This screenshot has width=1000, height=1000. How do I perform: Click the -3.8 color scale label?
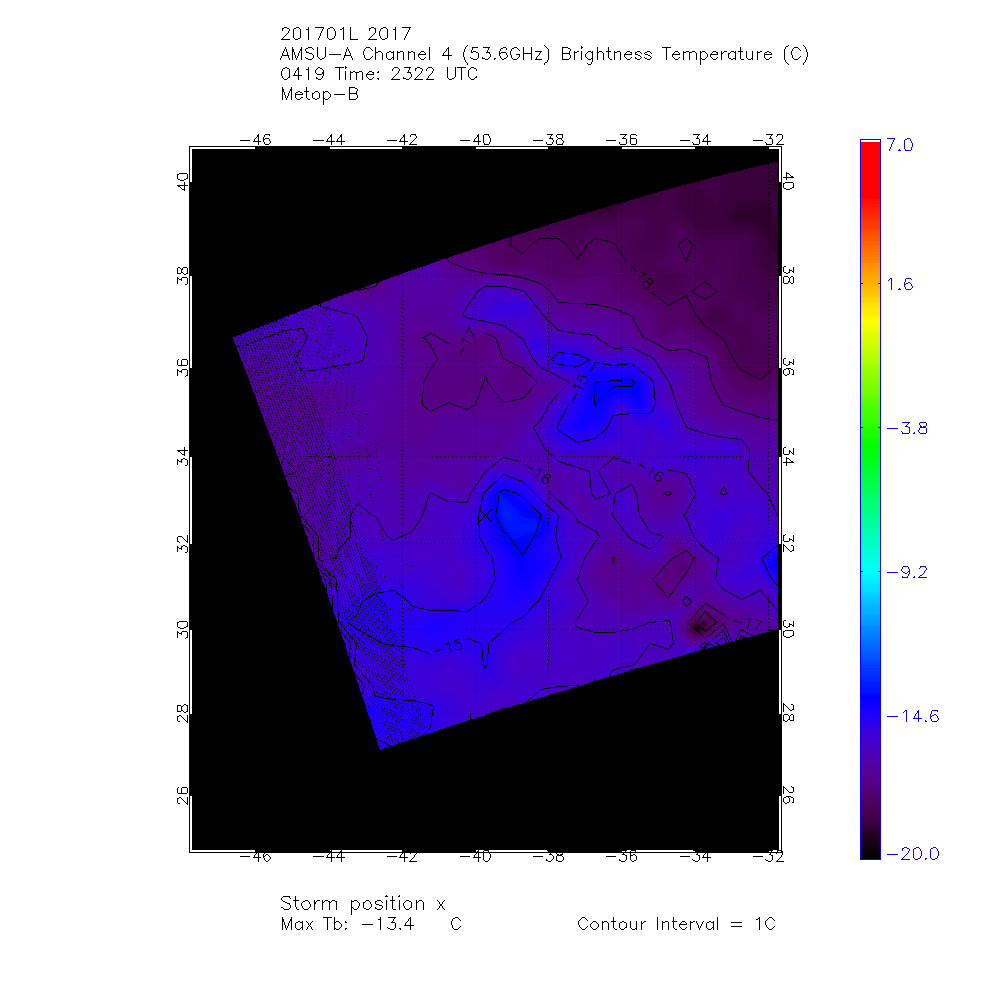[x=907, y=428]
